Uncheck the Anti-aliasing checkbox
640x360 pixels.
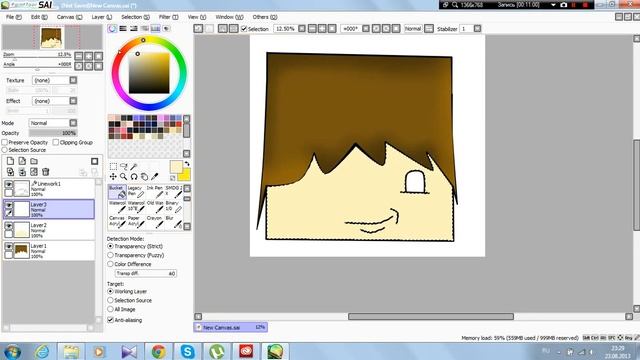(110, 320)
